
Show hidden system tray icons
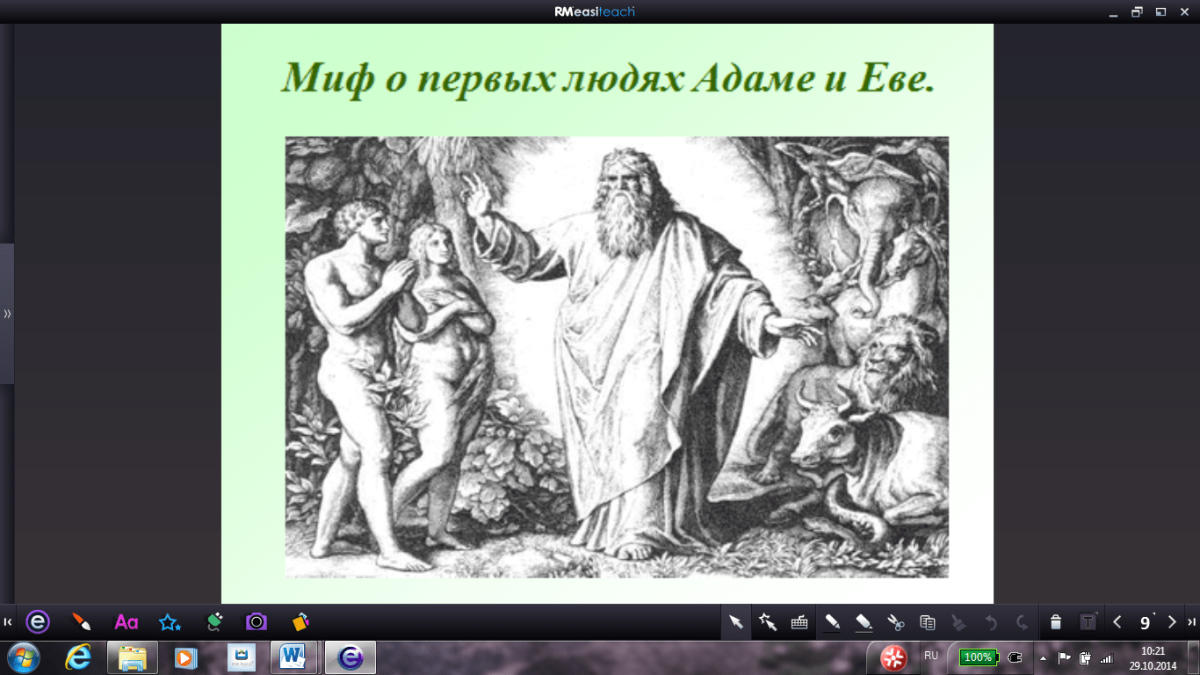coord(1043,658)
